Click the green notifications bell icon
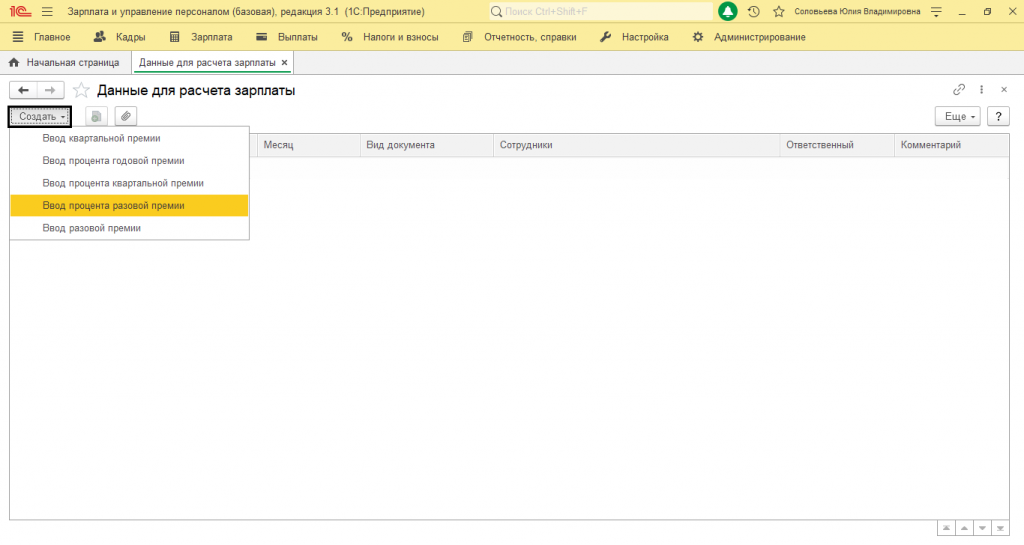 click(728, 12)
